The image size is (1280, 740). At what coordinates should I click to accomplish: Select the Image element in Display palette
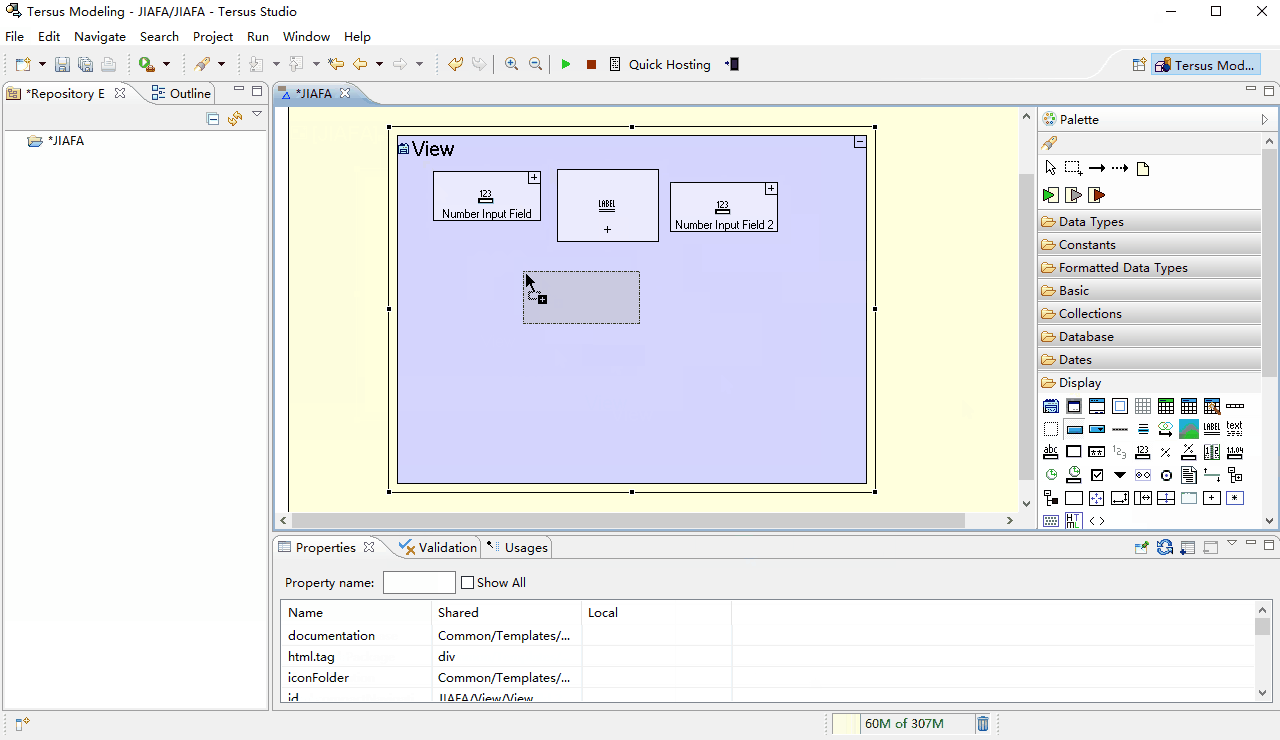tap(1189, 429)
